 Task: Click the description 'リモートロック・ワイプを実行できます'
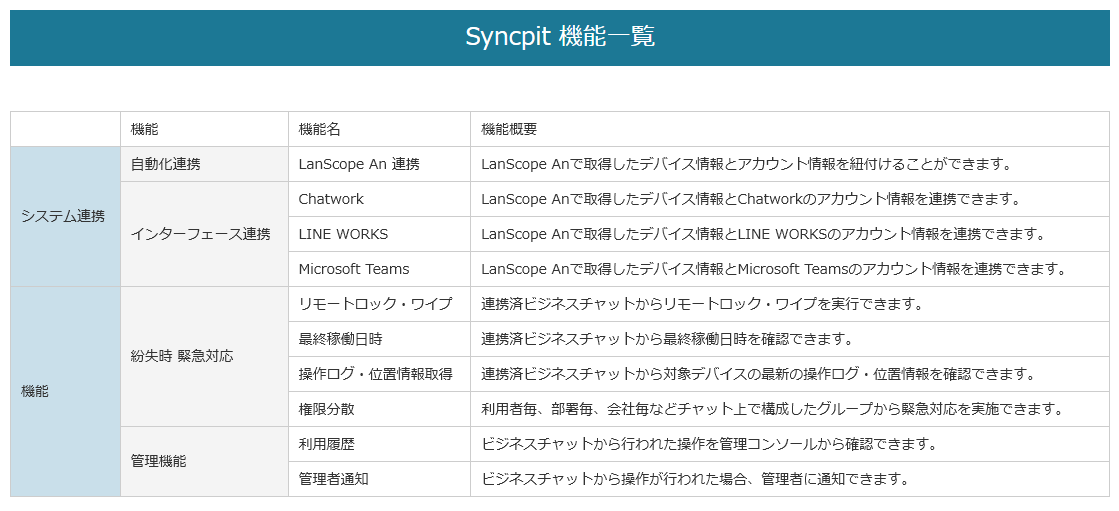click(789, 304)
